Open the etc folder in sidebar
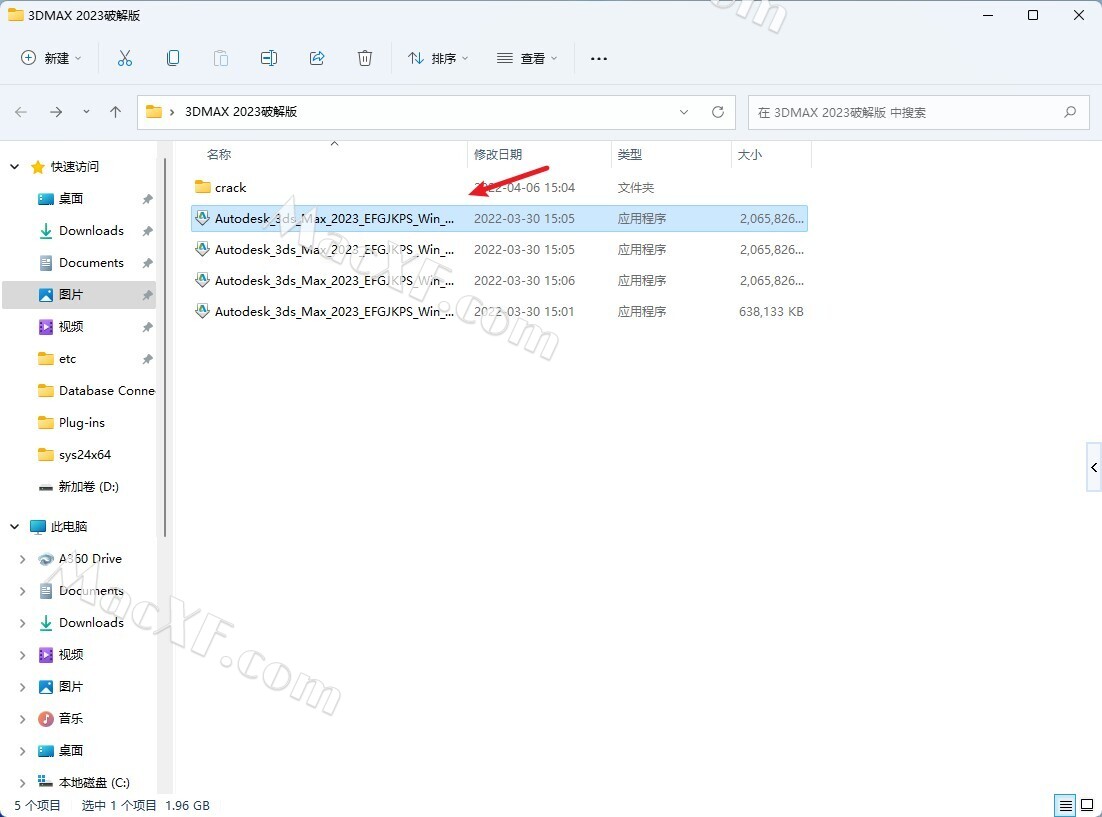The width and height of the screenshot is (1102, 817). (x=67, y=359)
